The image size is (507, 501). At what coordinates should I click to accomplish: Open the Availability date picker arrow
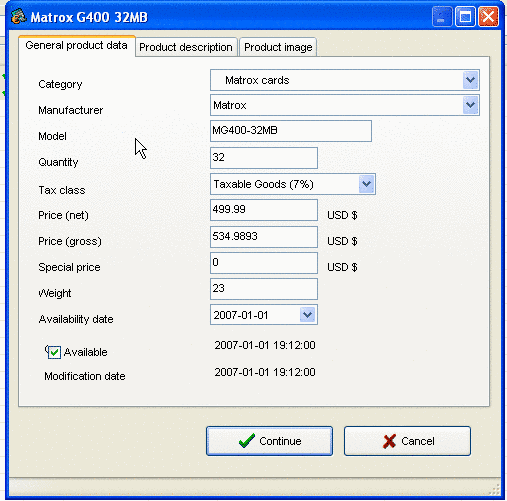(308, 315)
